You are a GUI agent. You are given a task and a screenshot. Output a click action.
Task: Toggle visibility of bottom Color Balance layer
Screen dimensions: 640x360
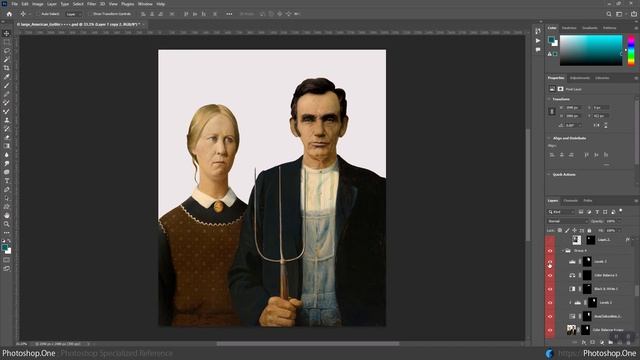pyautogui.click(x=550, y=330)
